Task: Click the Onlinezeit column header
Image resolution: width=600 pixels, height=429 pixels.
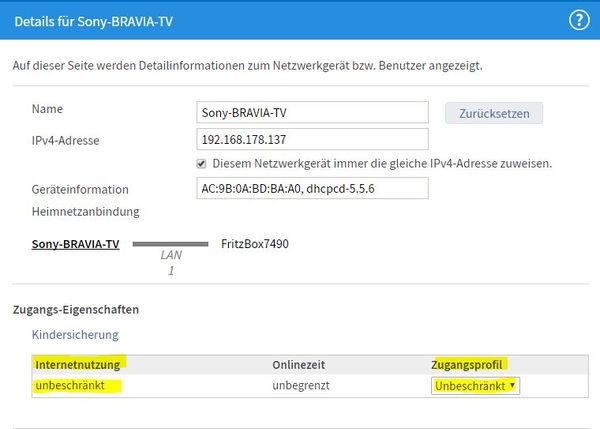Action: [298, 365]
